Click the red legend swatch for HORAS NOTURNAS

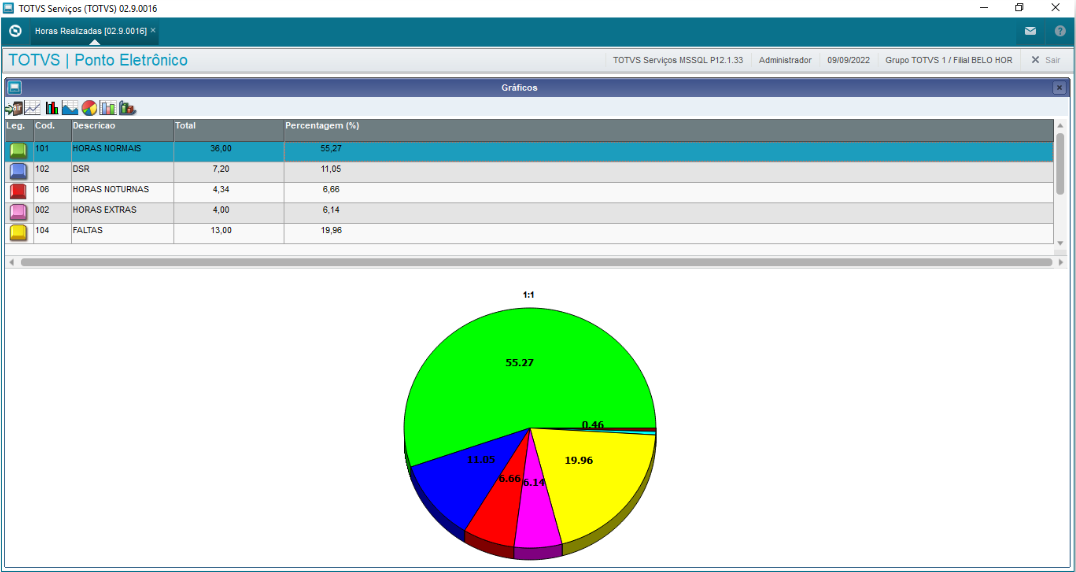pyautogui.click(x=19, y=192)
